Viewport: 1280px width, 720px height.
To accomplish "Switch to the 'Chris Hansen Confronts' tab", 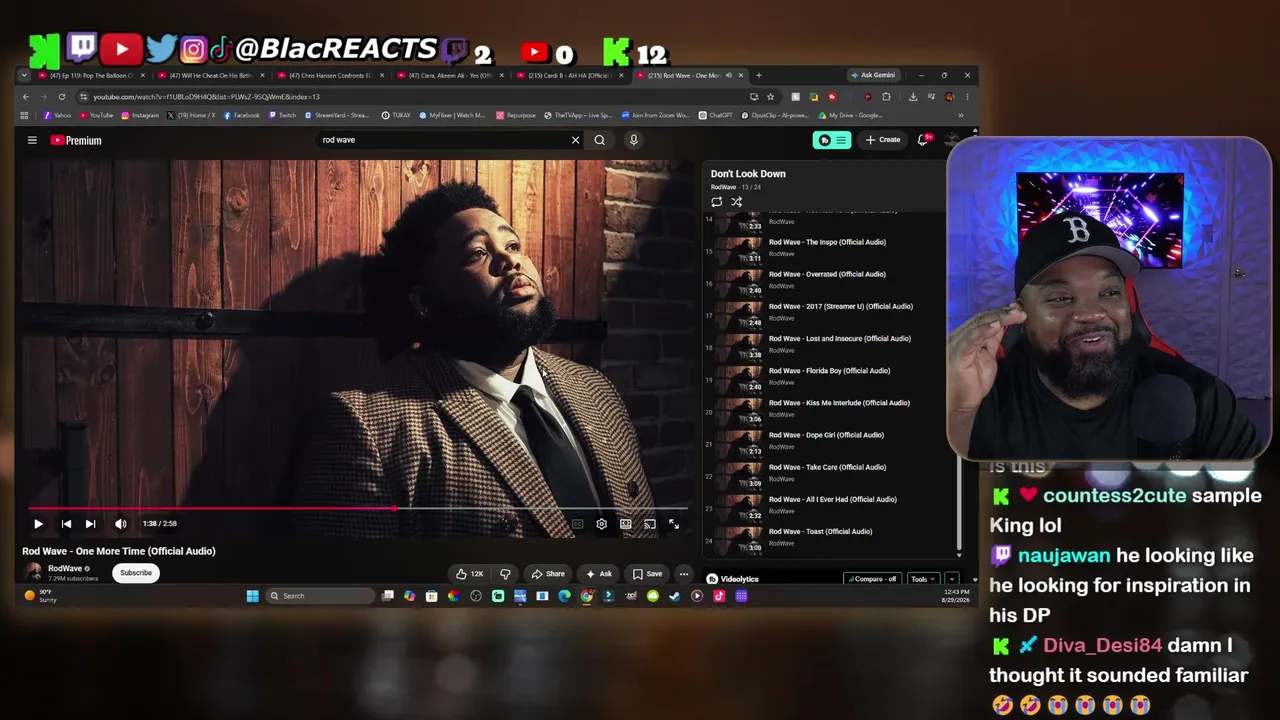I will tap(329, 76).
